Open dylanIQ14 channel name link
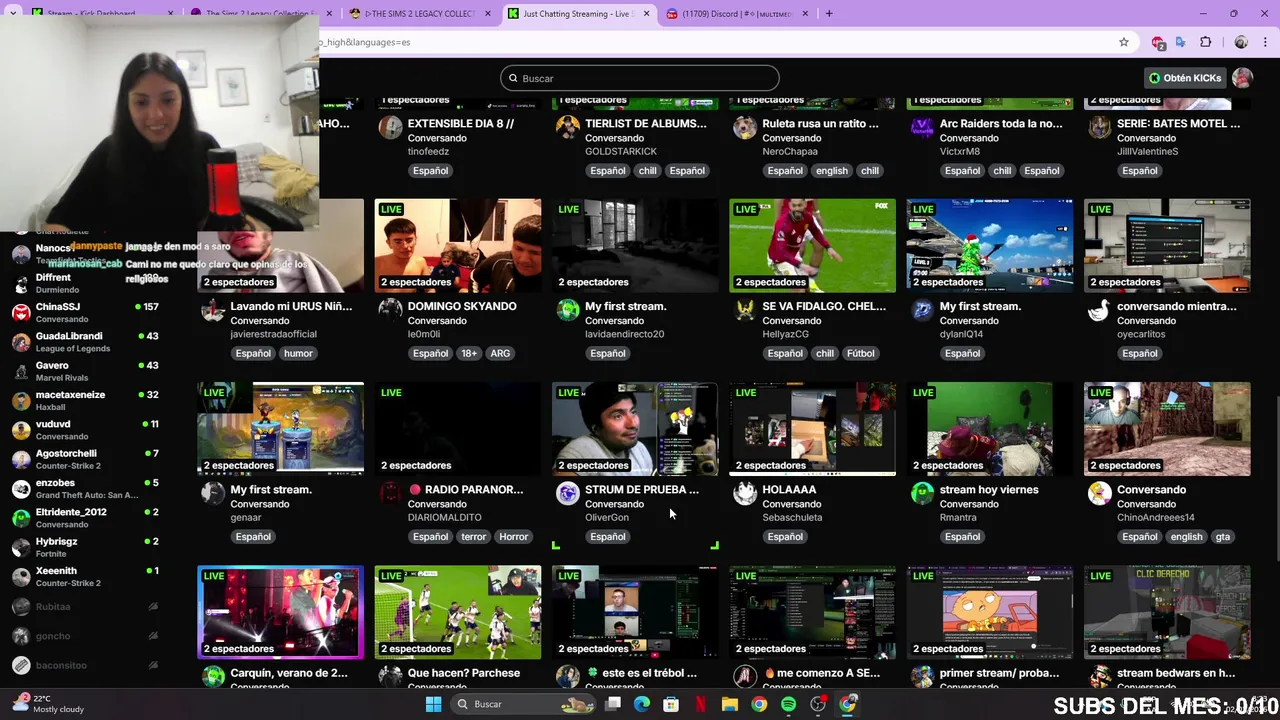Screen dimensions: 1280x720 coord(961,334)
